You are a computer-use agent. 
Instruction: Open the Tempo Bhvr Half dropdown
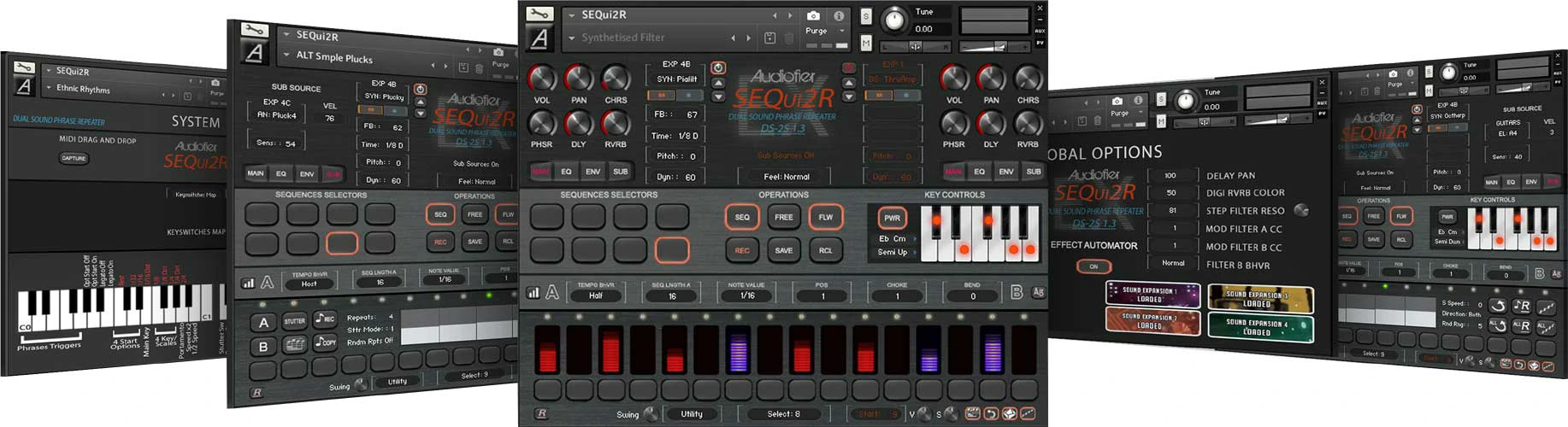[596, 295]
